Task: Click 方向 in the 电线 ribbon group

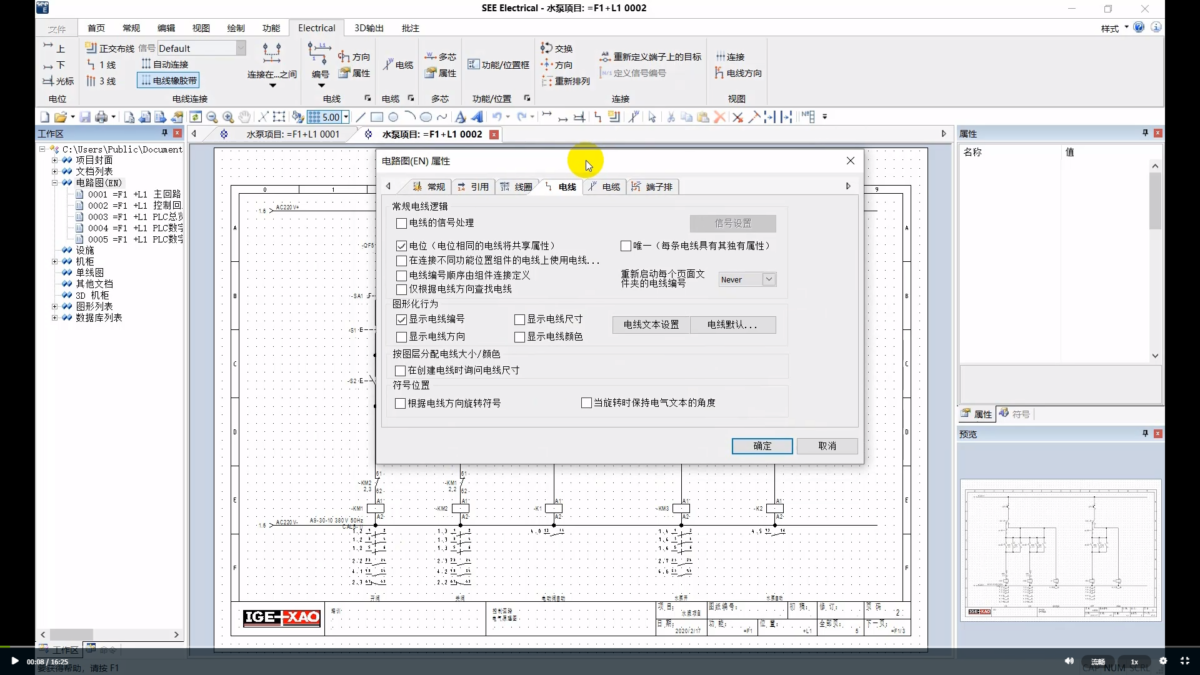Action: click(354, 57)
